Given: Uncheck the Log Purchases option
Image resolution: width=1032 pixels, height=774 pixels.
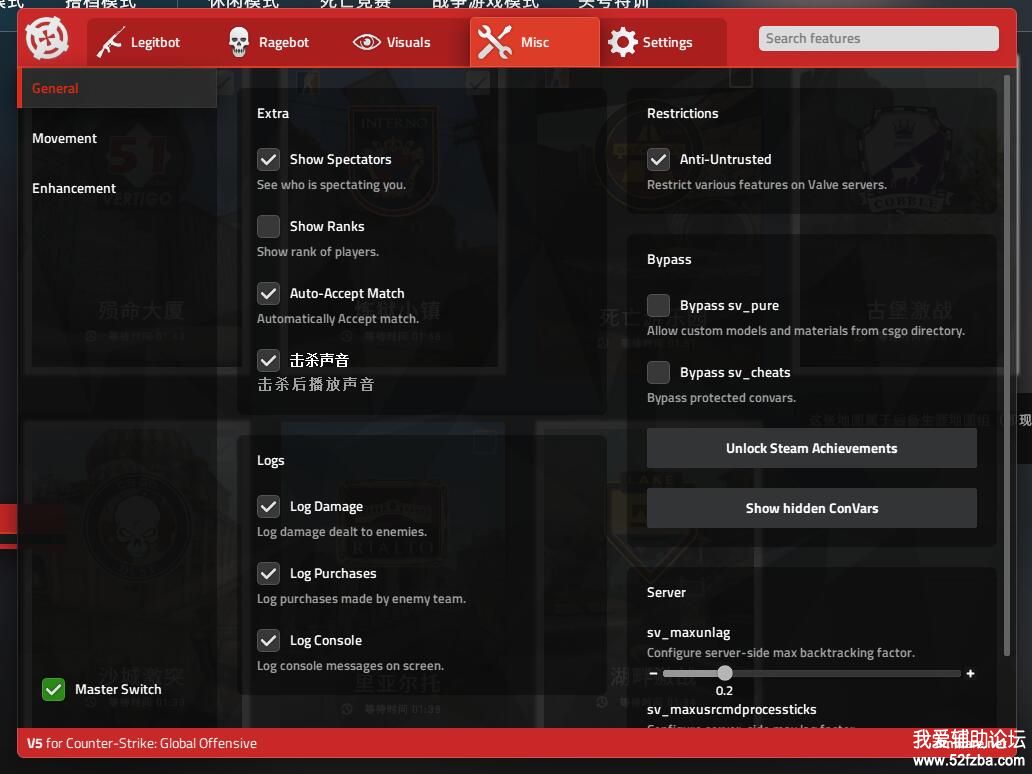Looking at the screenshot, I should [x=269, y=573].
